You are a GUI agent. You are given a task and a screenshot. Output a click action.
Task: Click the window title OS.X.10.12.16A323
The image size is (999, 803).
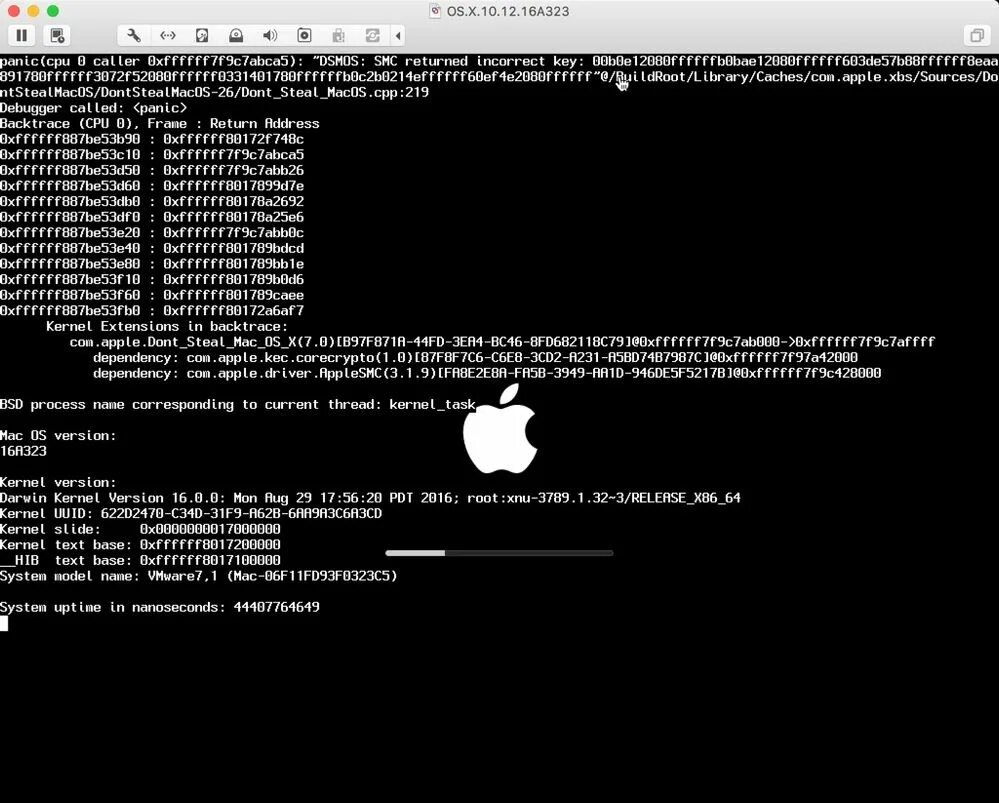[508, 11]
